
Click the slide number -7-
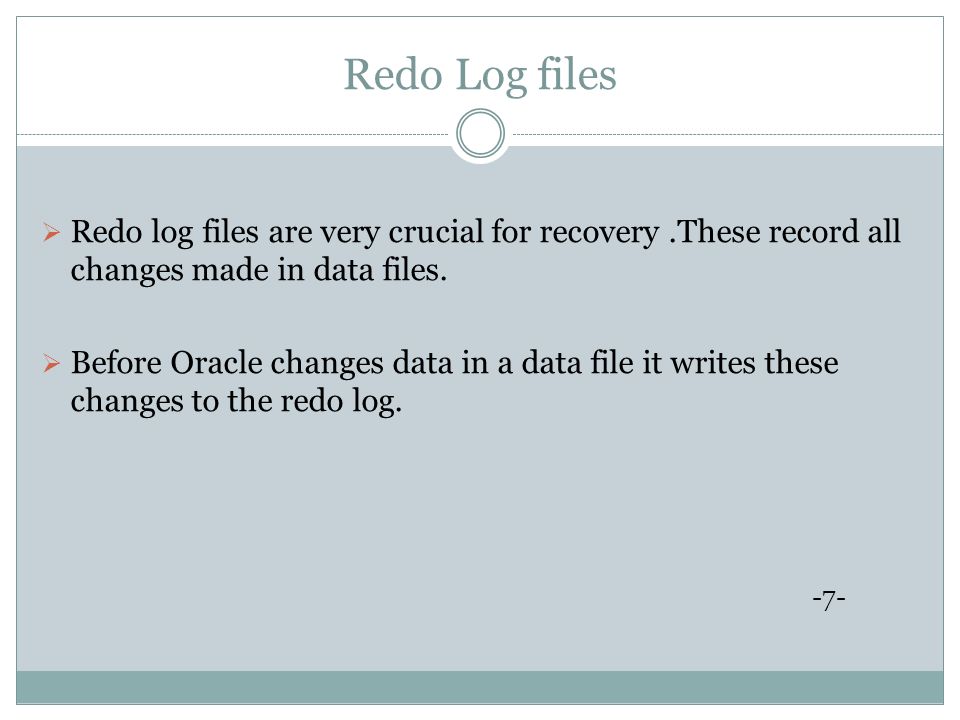click(829, 599)
